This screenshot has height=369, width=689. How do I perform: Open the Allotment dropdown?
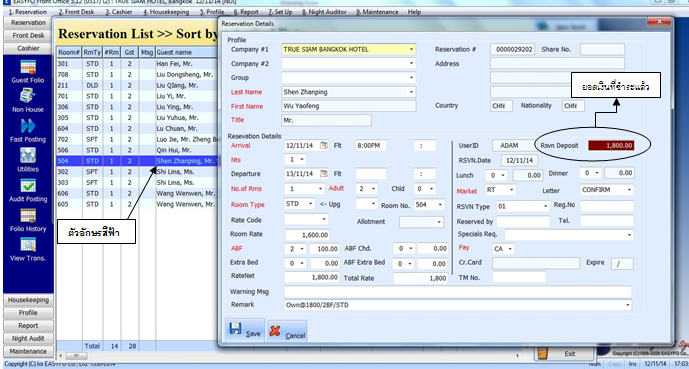click(x=439, y=222)
